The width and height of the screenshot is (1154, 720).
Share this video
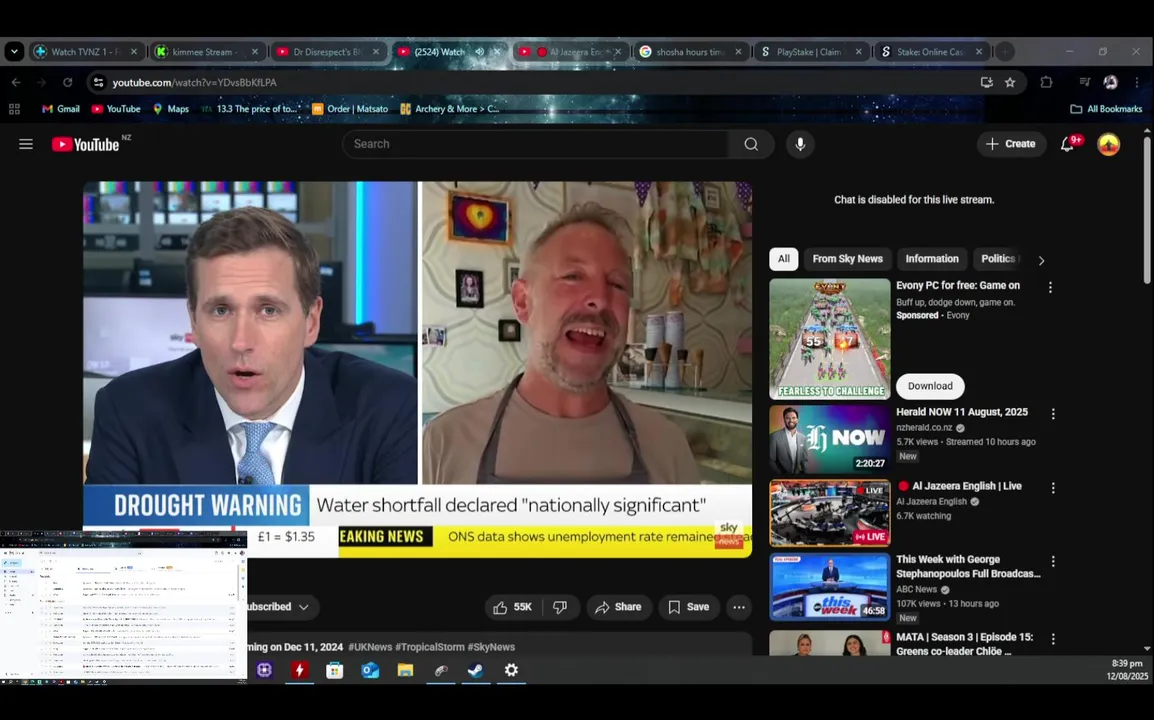[619, 607]
